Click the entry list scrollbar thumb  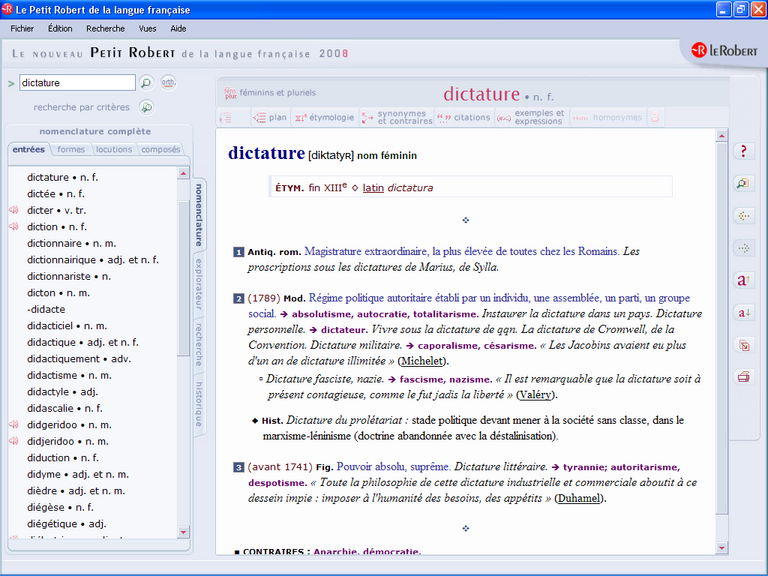tap(183, 278)
